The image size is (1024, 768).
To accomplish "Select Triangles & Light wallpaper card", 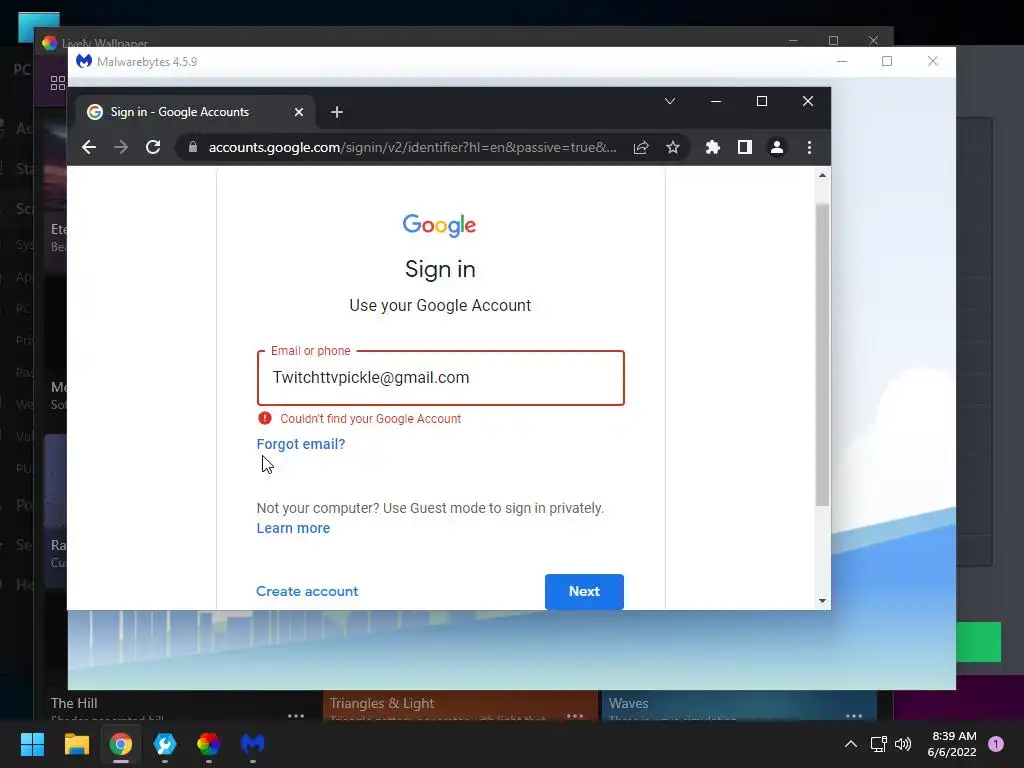I will pos(460,706).
